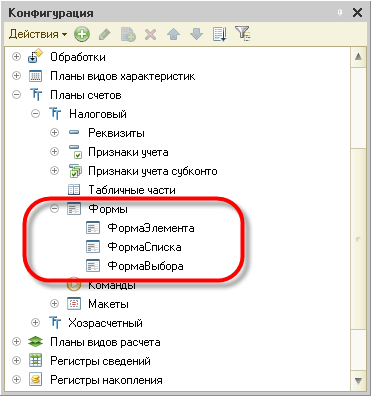Click the Copy object toolbar icon

tap(128, 34)
